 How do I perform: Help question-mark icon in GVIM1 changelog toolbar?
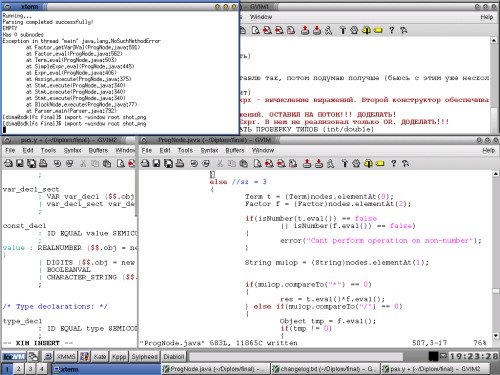point(392,30)
